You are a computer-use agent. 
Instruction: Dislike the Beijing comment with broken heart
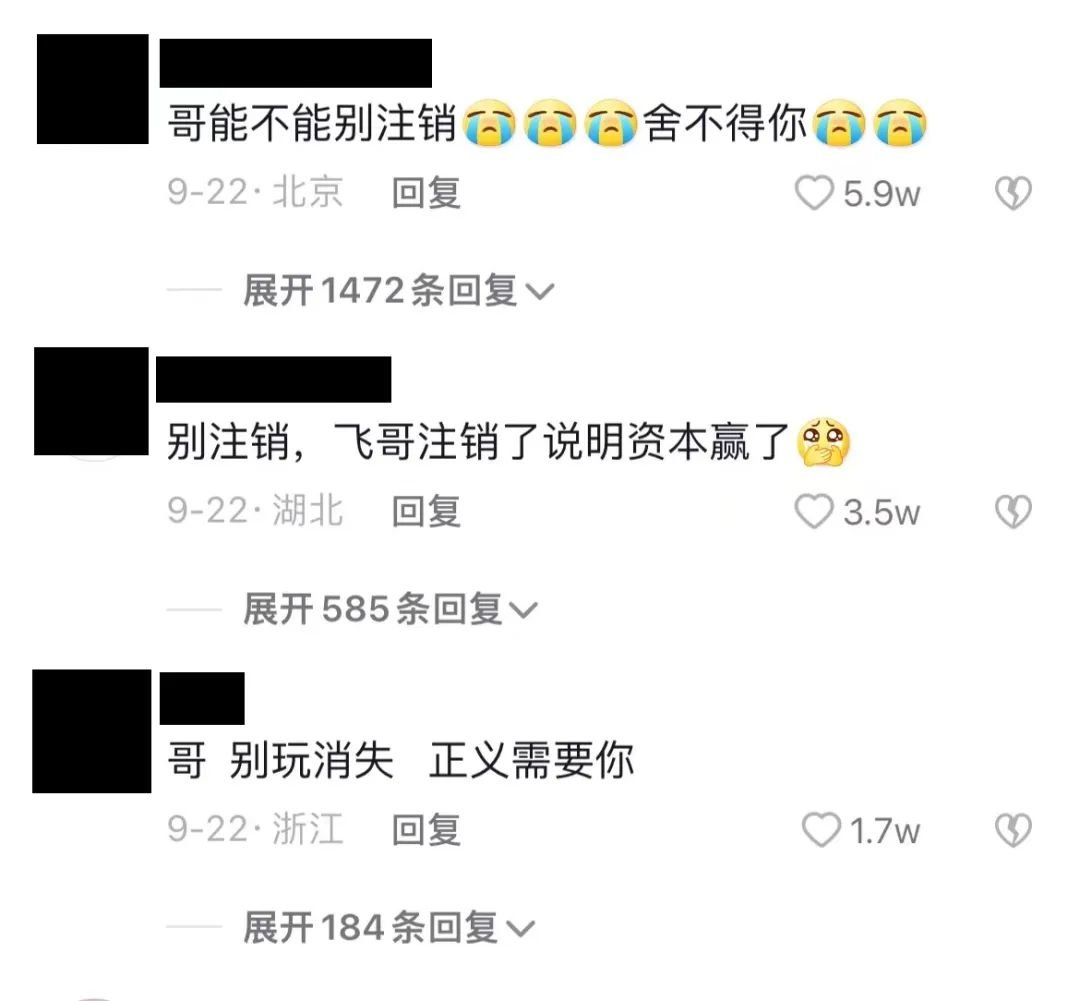click(x=1013, y=193)
